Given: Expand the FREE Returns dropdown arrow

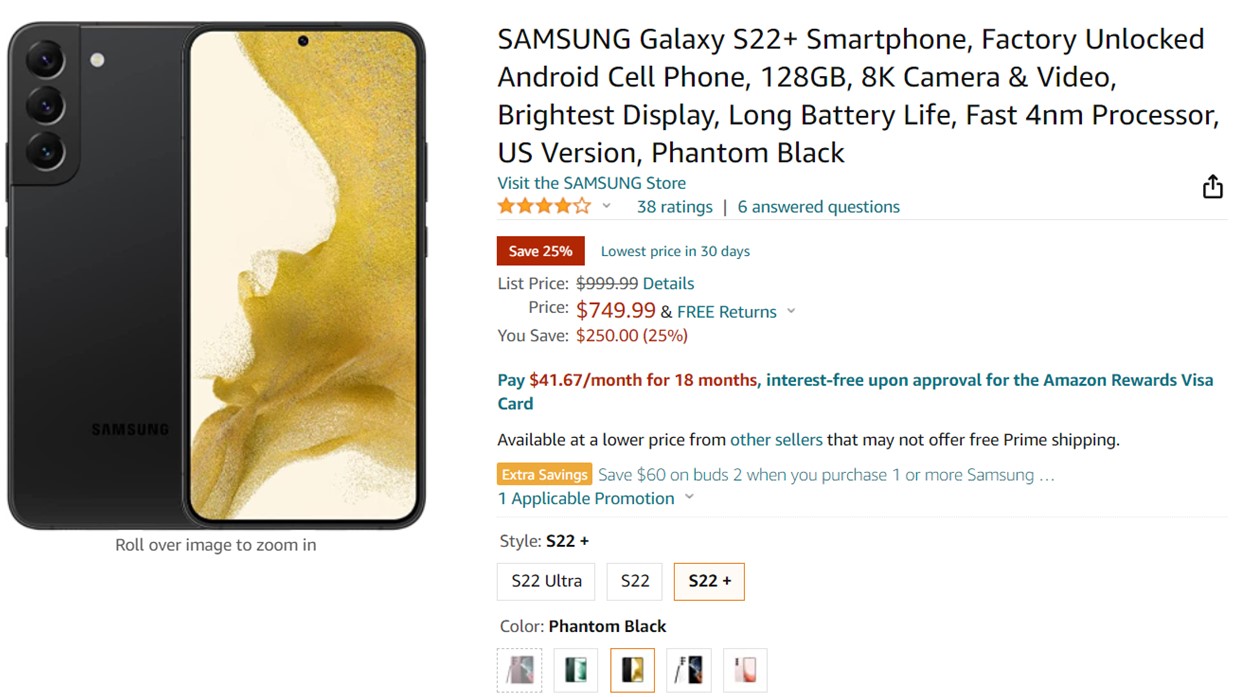Looking at the screenshot, I should (791, 311).
